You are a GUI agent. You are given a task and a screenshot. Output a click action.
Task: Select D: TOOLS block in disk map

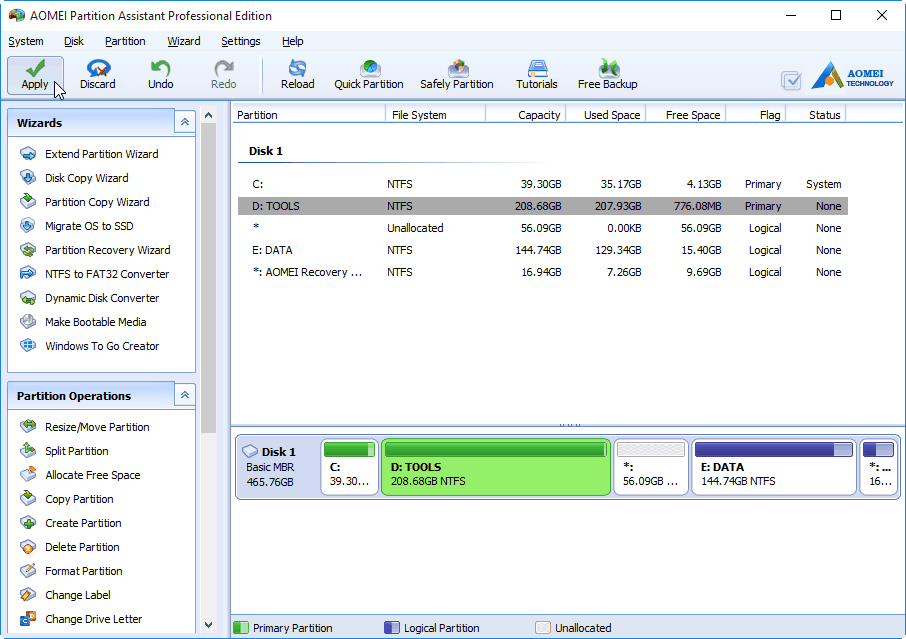coord(496,467)
